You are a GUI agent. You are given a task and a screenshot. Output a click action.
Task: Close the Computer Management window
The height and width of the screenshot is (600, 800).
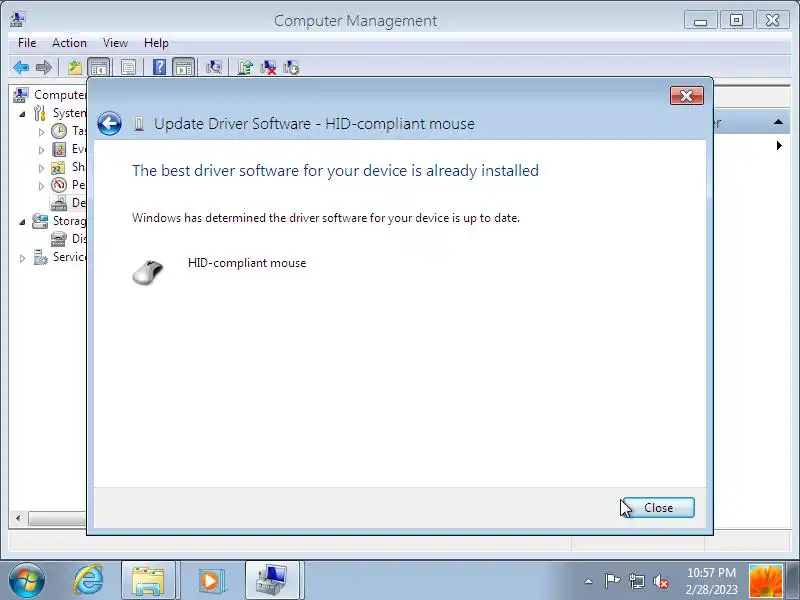click(772, 20)
